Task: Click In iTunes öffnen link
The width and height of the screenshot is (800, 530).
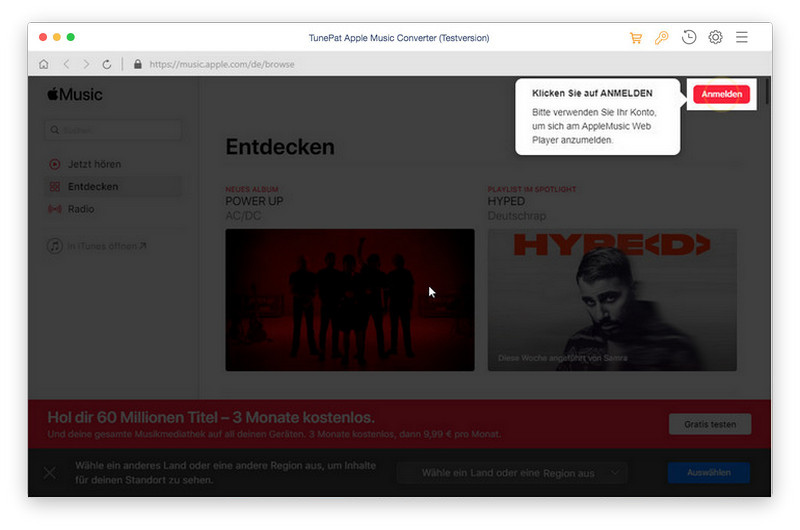Action: (x=97, y=246)
